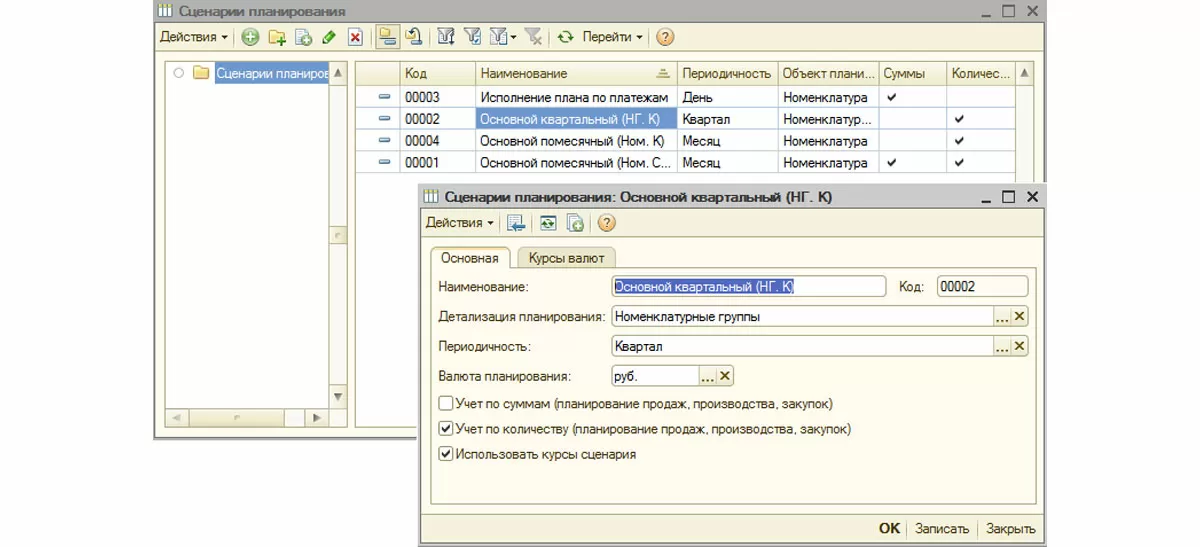The width and height of the screenshot is (1200, 547).
Task: Click the Записать button
Action: [x=942, y=529]
